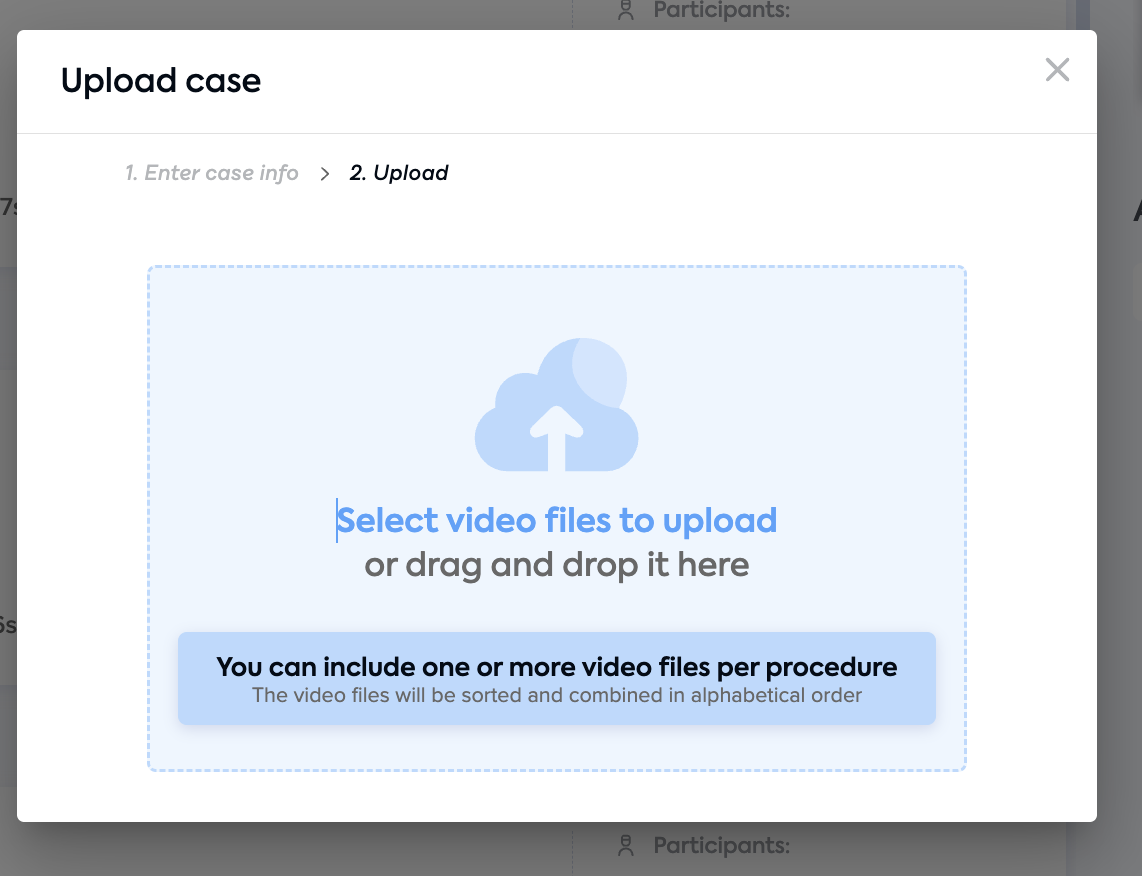Click the dimmed background left of the dialog
The image size is (1142, 876).
click(8, 437)
